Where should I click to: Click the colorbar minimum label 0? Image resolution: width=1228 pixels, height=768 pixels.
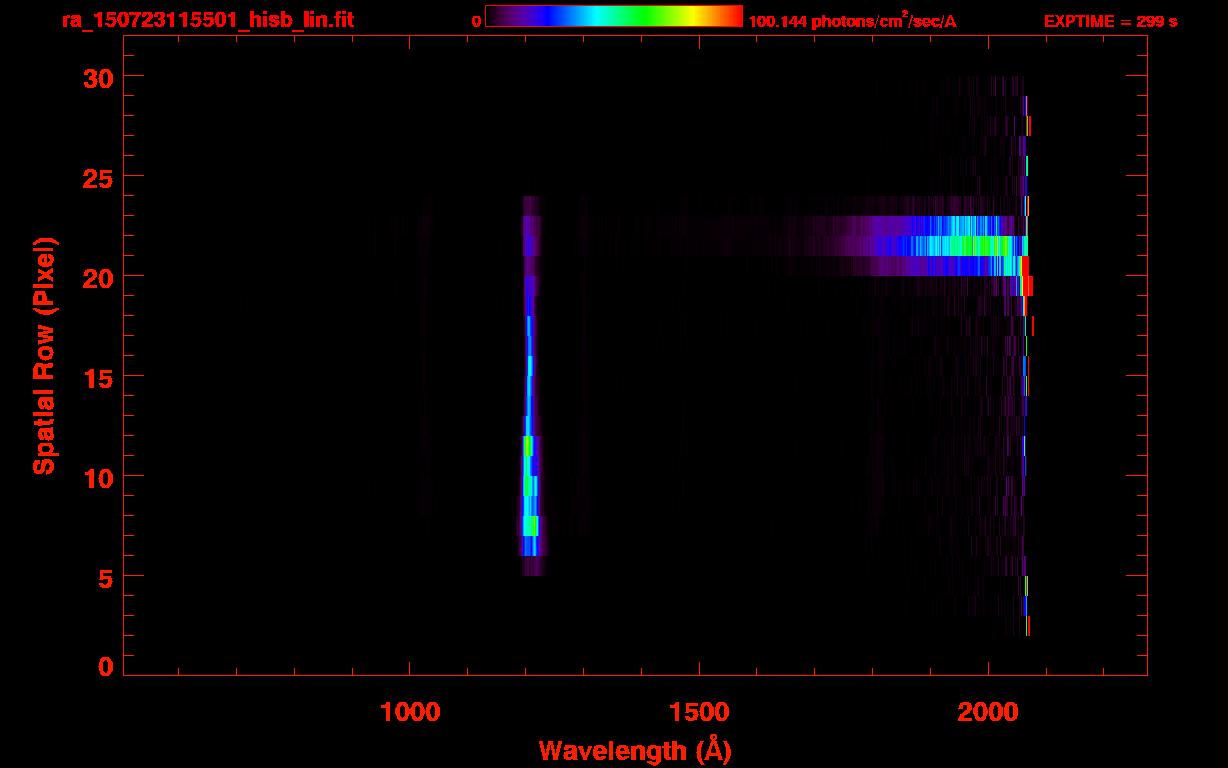tap(476, 21)
